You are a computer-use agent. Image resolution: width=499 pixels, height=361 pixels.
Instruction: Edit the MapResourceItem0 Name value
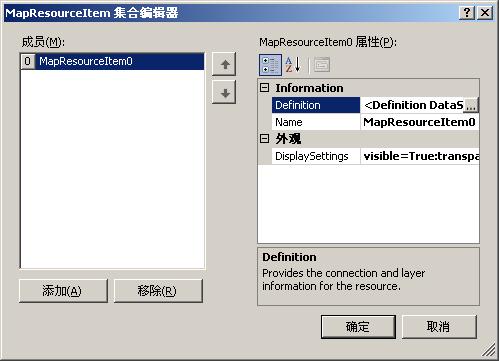point(420,122)
